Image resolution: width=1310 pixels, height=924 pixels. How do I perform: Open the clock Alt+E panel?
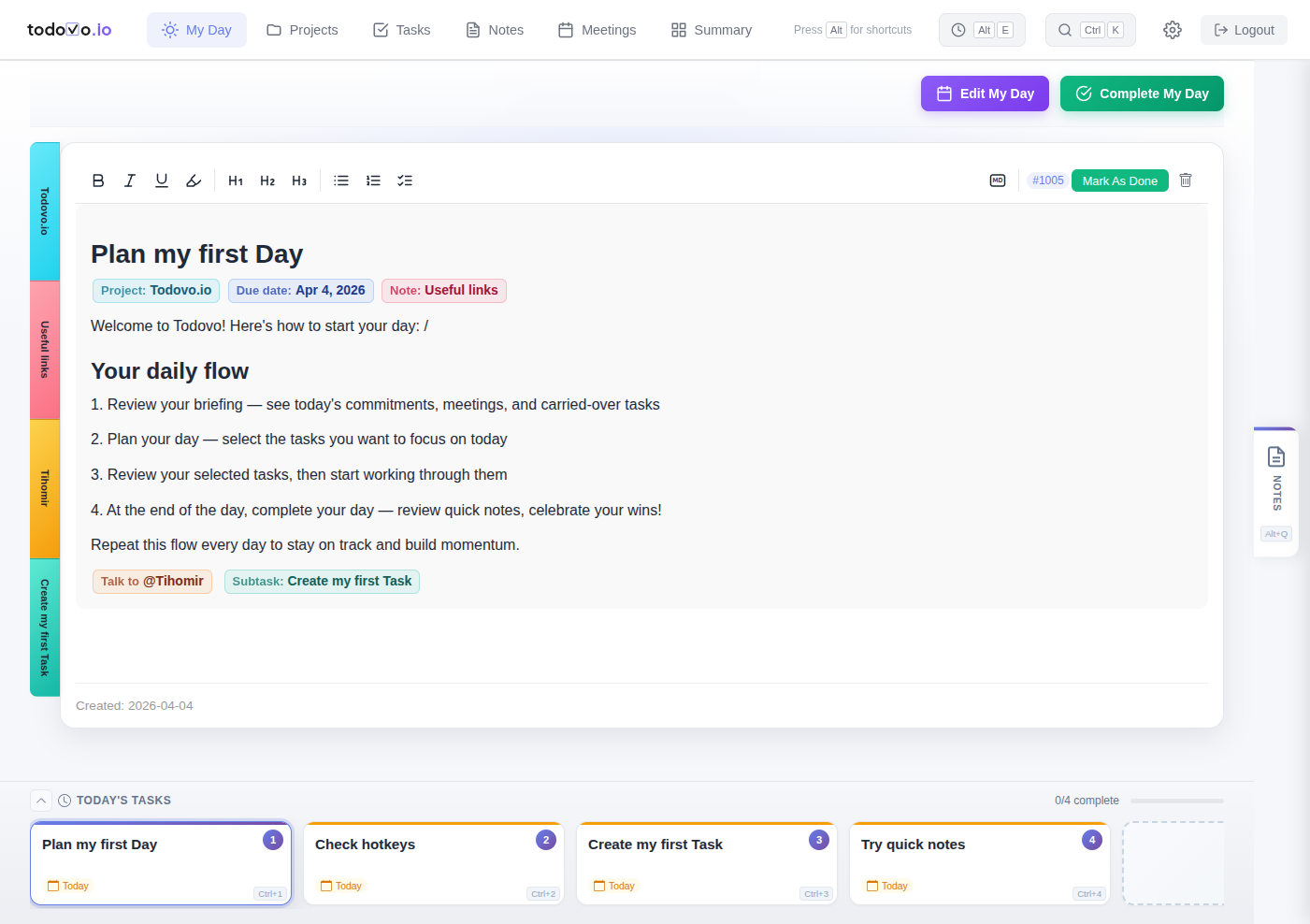pos(982,30)
